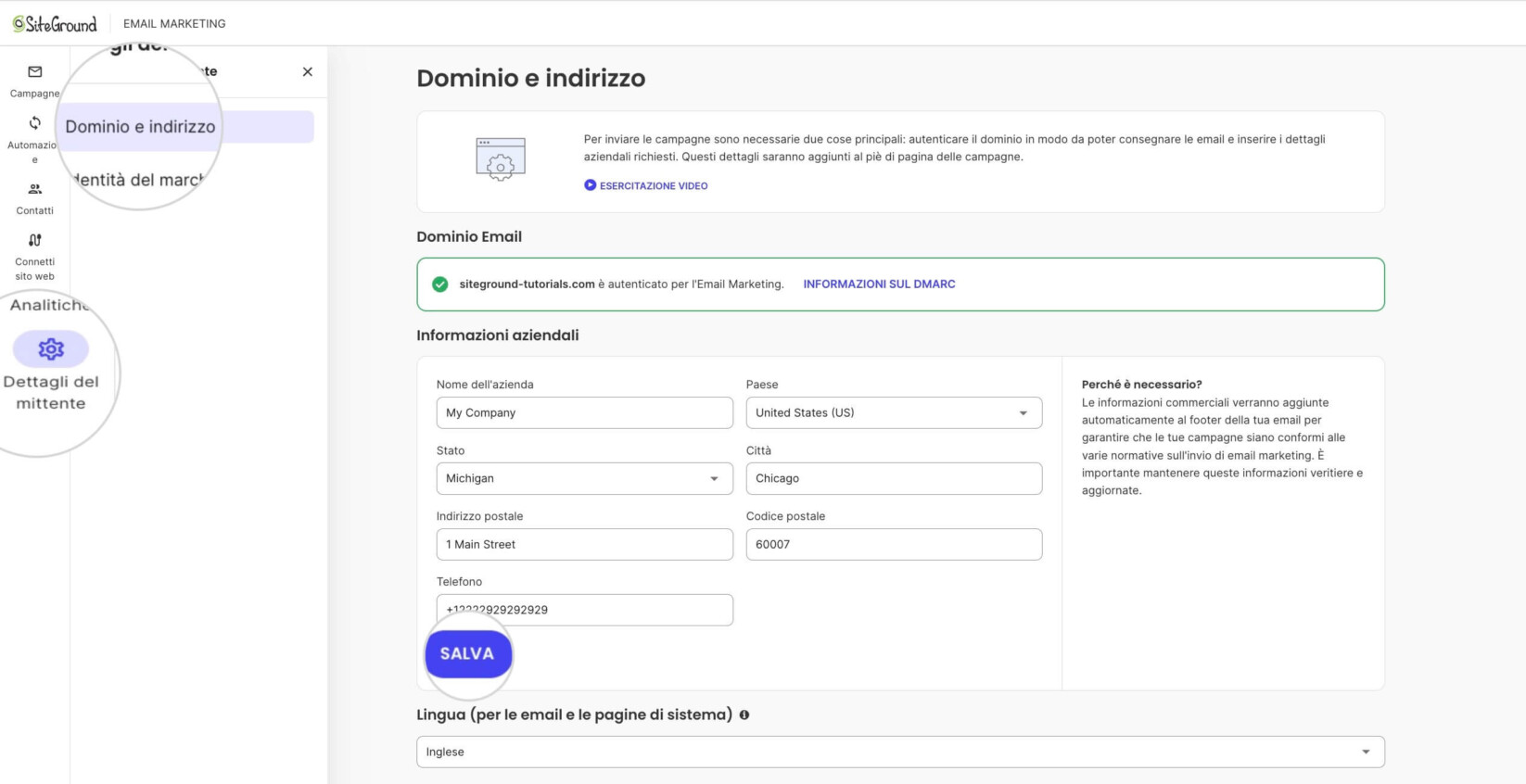Select Identità del marchio menu item

coord(139,180)
